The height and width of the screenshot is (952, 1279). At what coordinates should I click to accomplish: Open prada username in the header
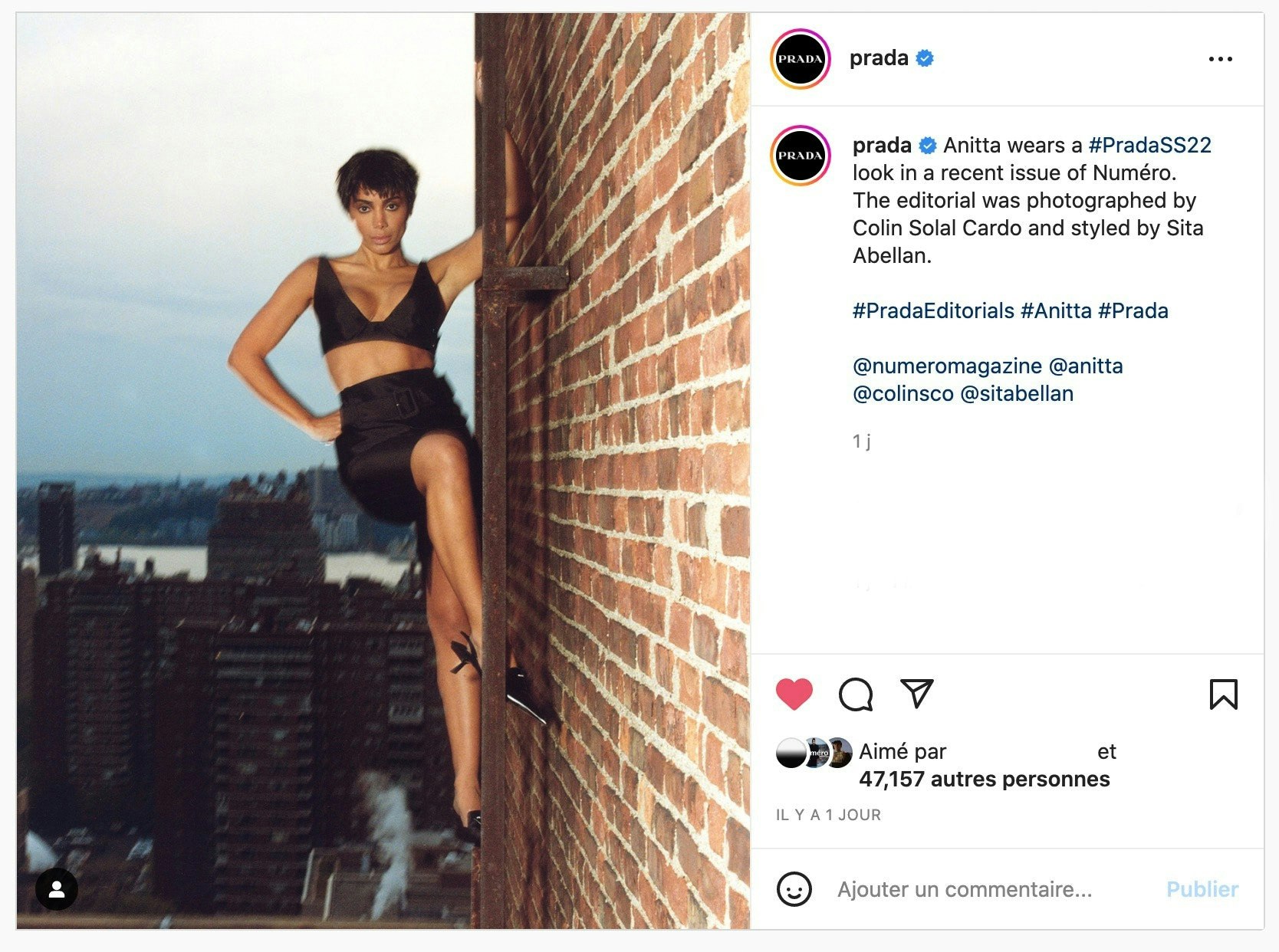tap(879, 58)
